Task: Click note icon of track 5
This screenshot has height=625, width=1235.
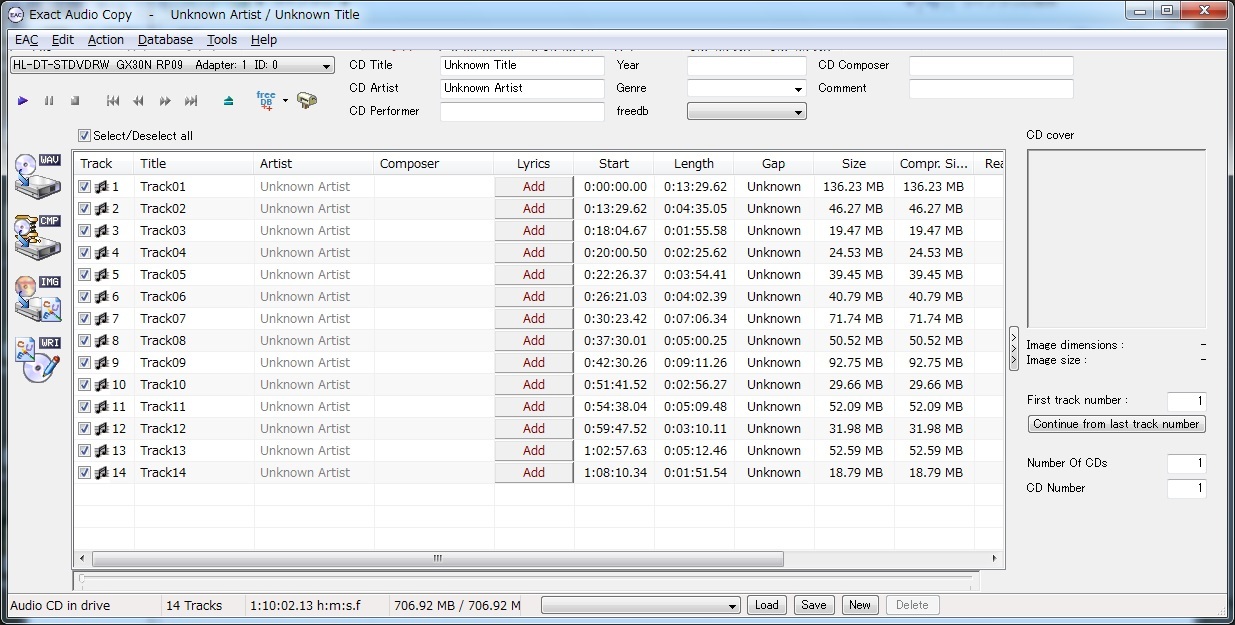Action: click(x=101, y=275)
